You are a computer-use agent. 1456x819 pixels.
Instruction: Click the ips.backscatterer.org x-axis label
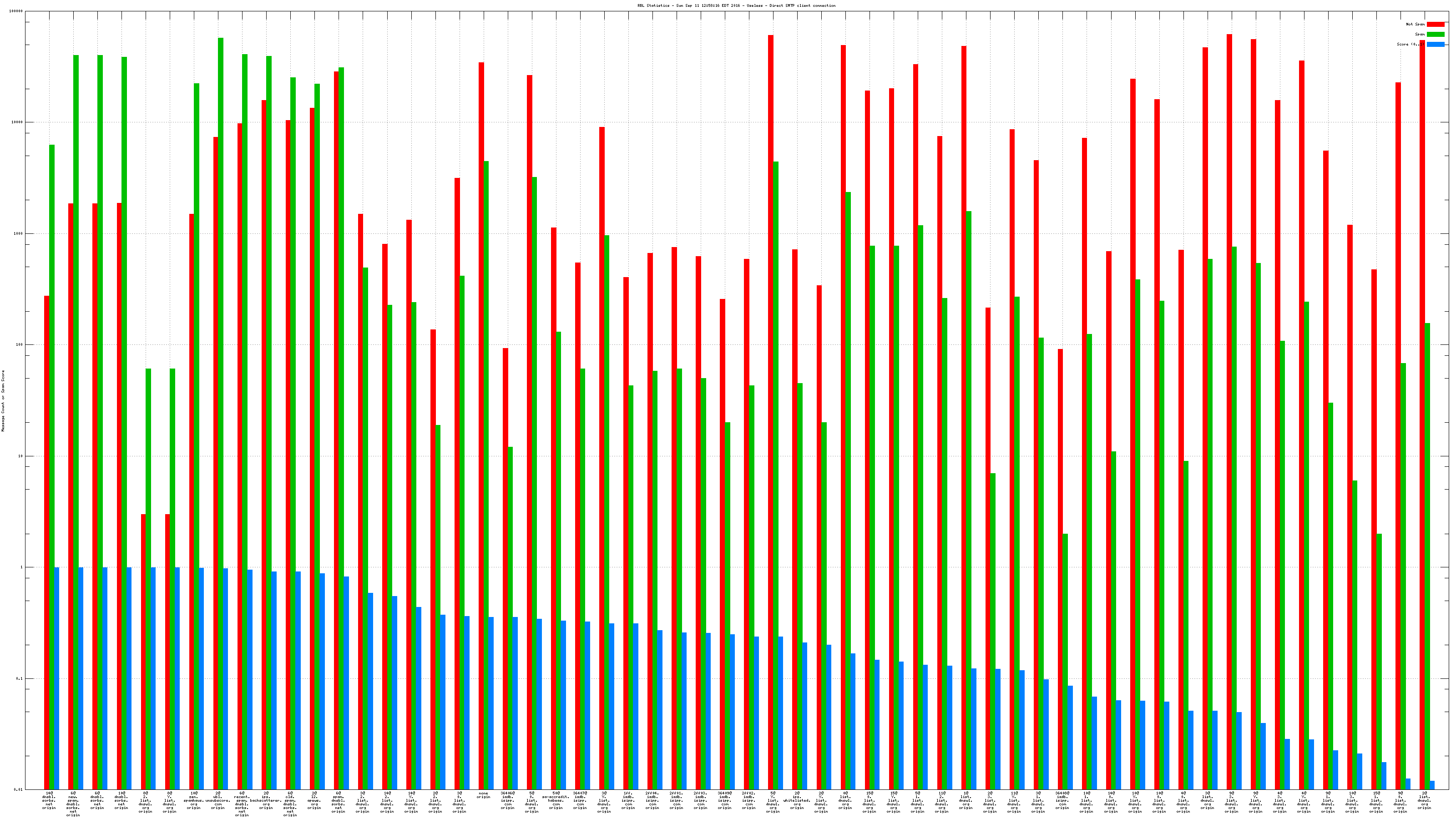(x=266, y=800)
